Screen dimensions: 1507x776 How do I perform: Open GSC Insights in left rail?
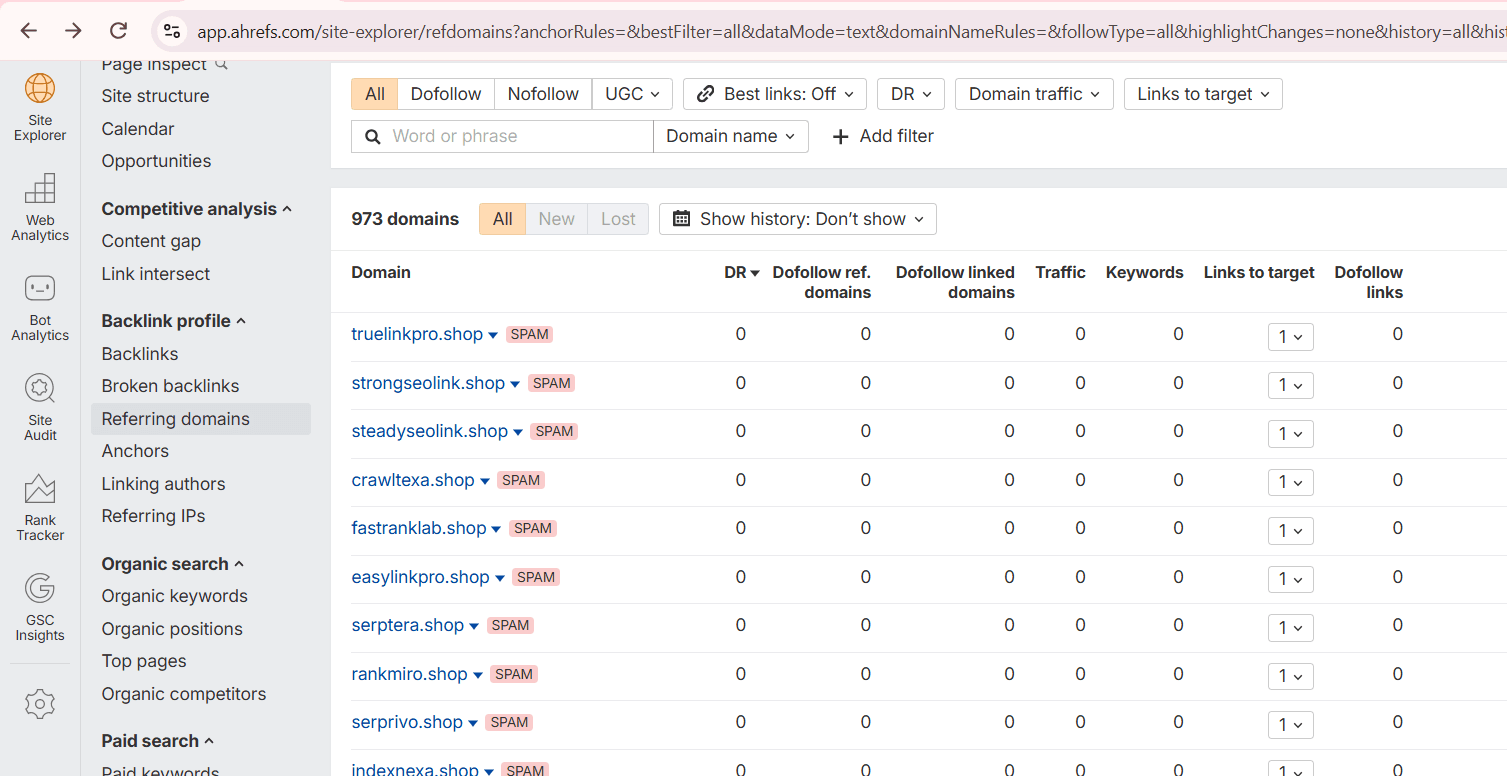40,607
